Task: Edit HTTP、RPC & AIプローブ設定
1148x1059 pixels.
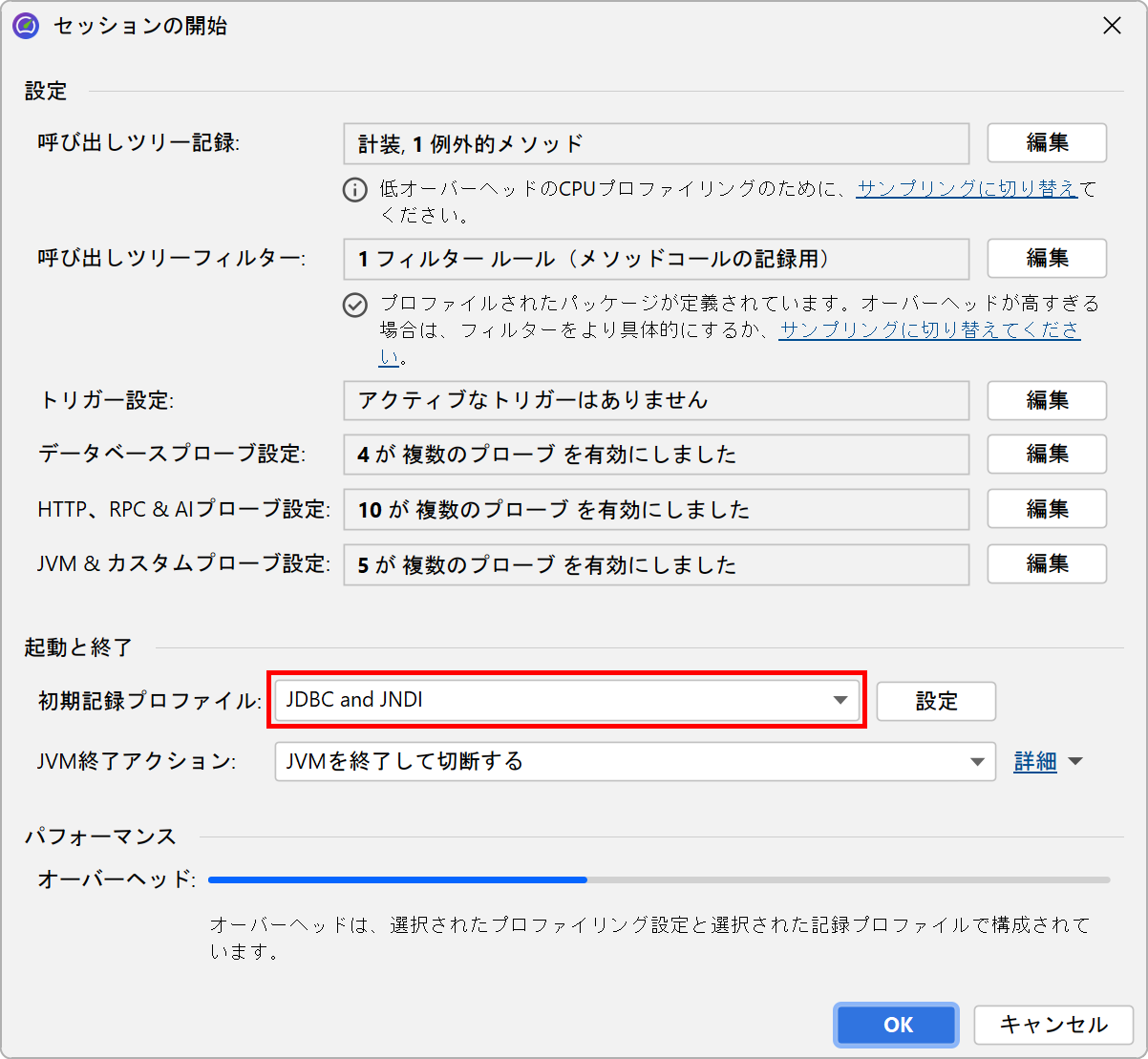Action: coord(1046,509)
